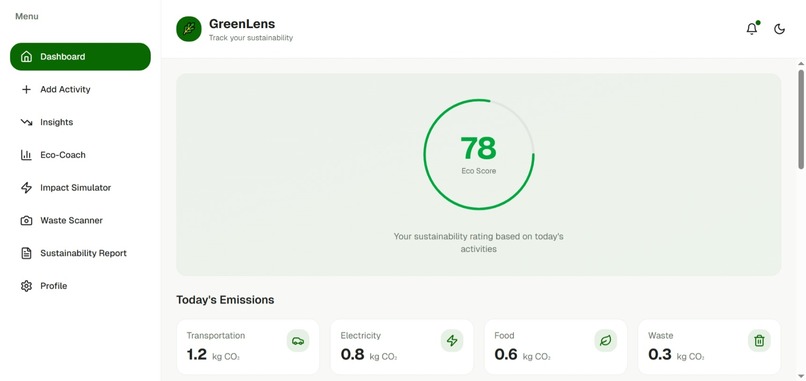
Task: Click the camera icon beside Waste Scanner
Action: 26,221
